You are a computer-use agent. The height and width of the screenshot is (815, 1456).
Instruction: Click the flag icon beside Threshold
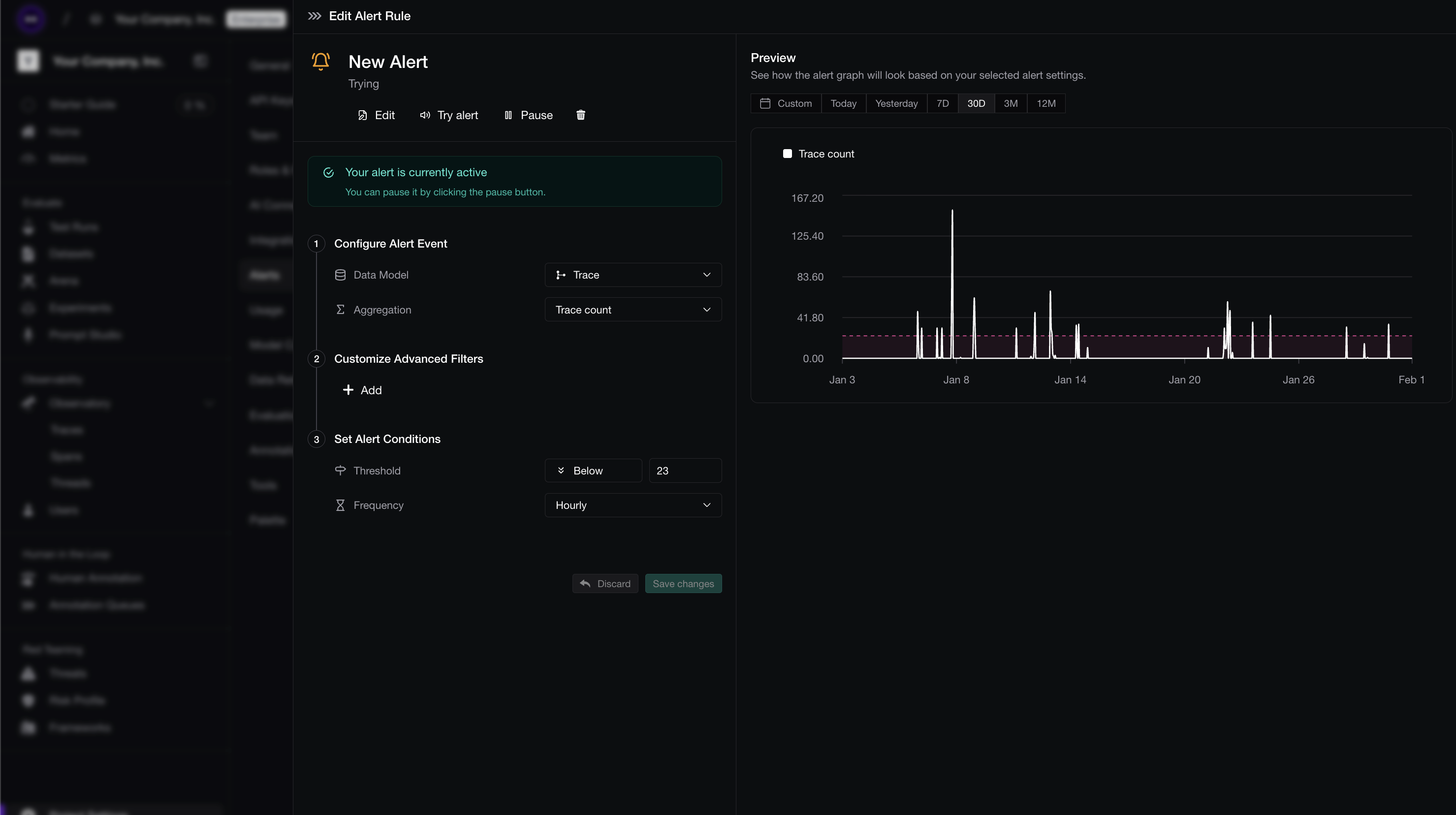coord(340,470)
